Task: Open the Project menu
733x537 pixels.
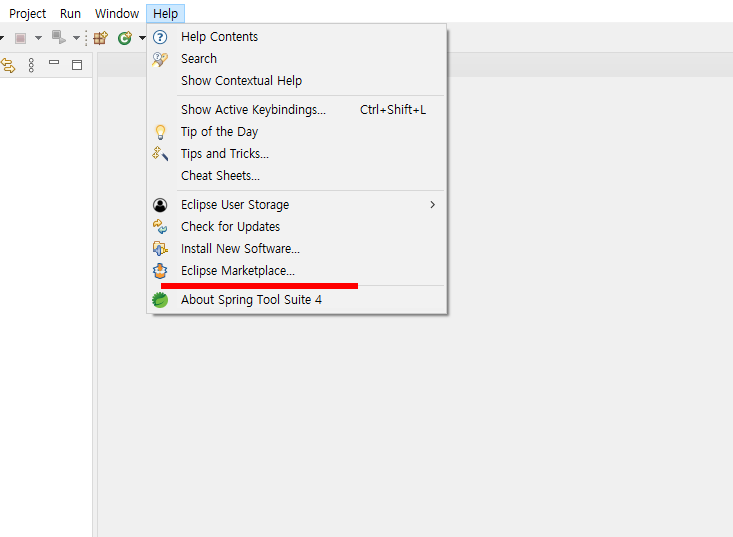Action: point(27,14)
